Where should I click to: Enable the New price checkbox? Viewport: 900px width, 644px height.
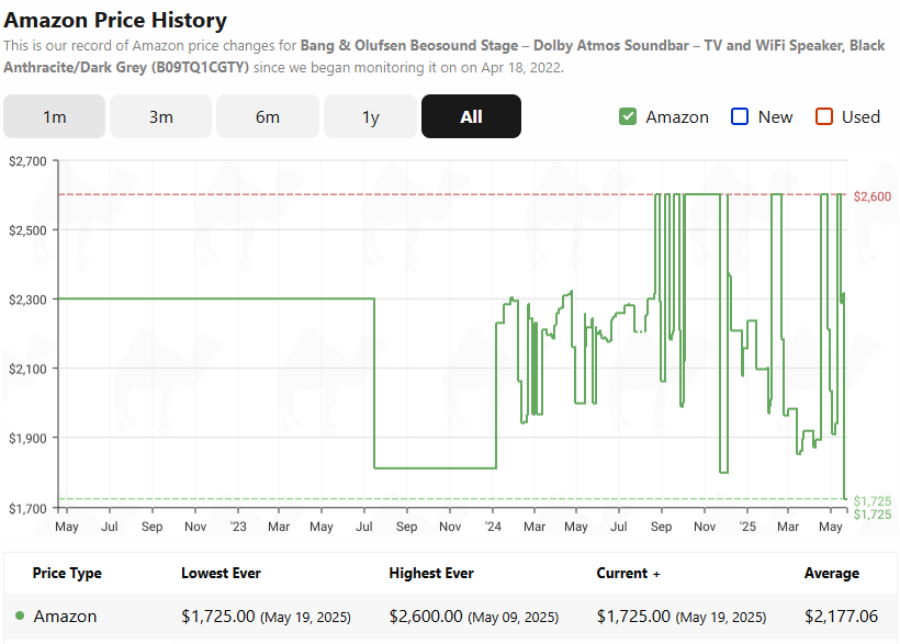pyautogui.click(x=740, y=117)
